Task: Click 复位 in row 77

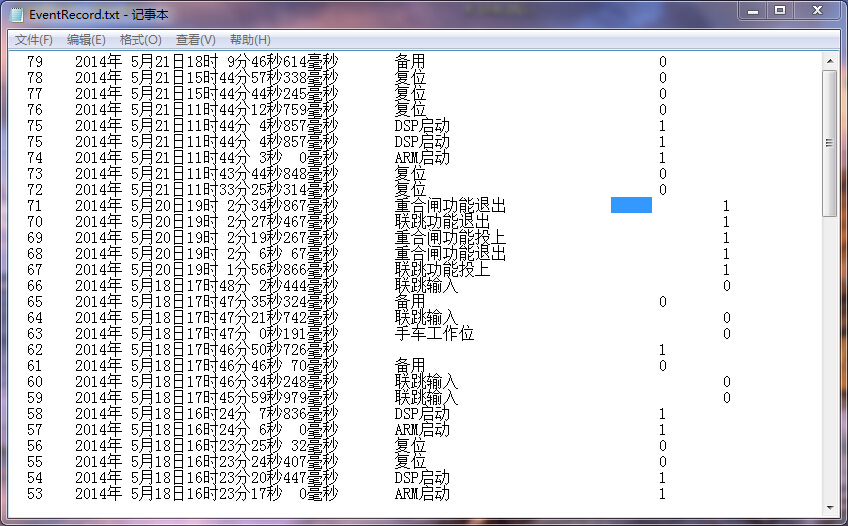Action: [410, 94]
